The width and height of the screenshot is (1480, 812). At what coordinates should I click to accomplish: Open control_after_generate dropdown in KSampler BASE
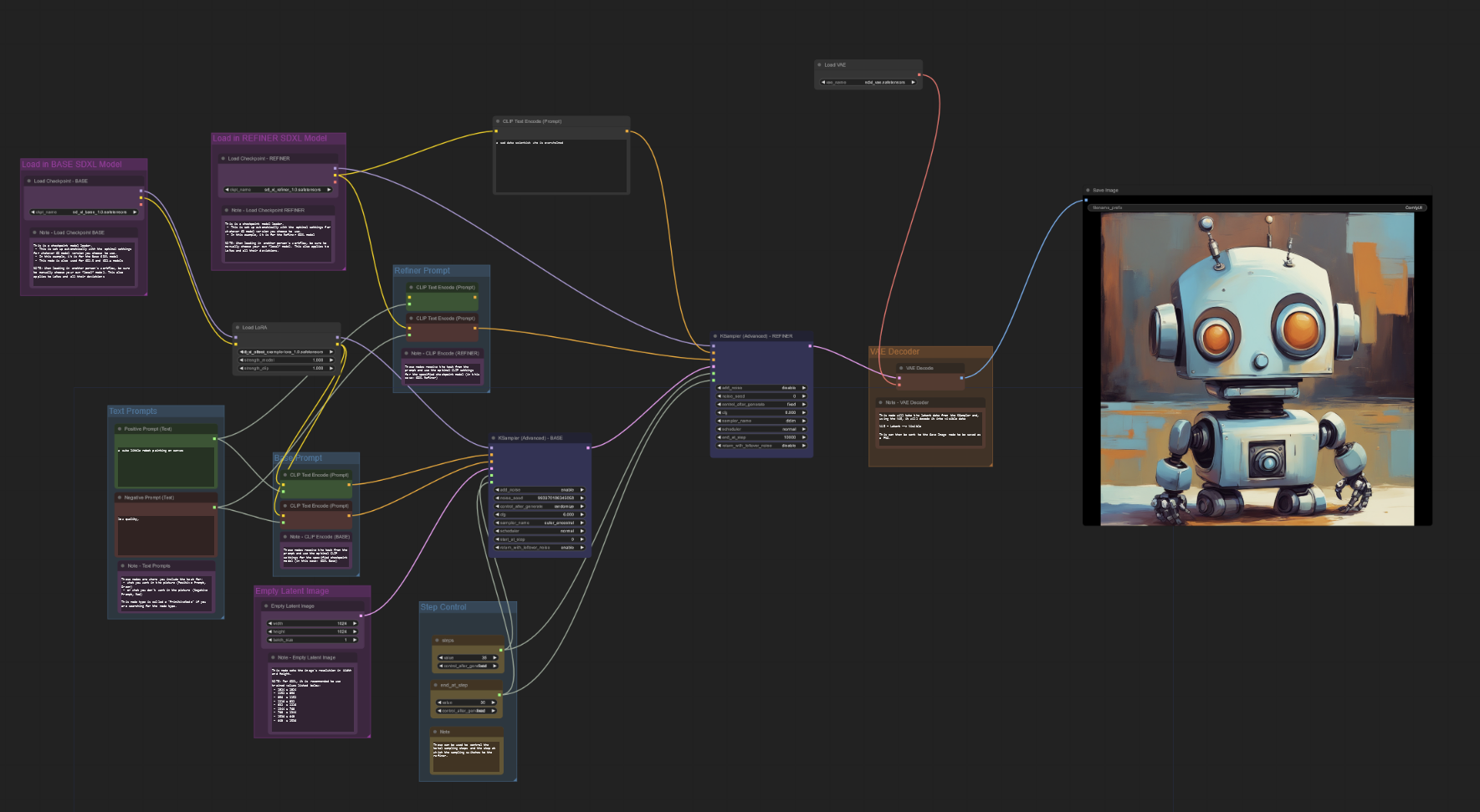tap(540, 507)
